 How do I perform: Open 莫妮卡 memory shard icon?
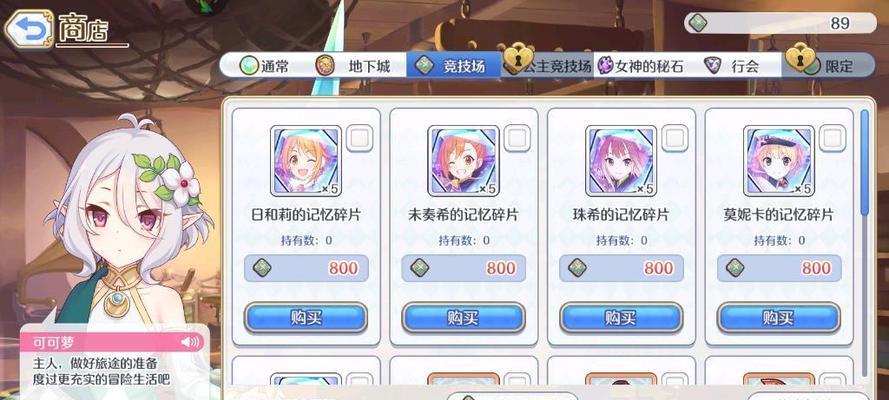(779, 161)
